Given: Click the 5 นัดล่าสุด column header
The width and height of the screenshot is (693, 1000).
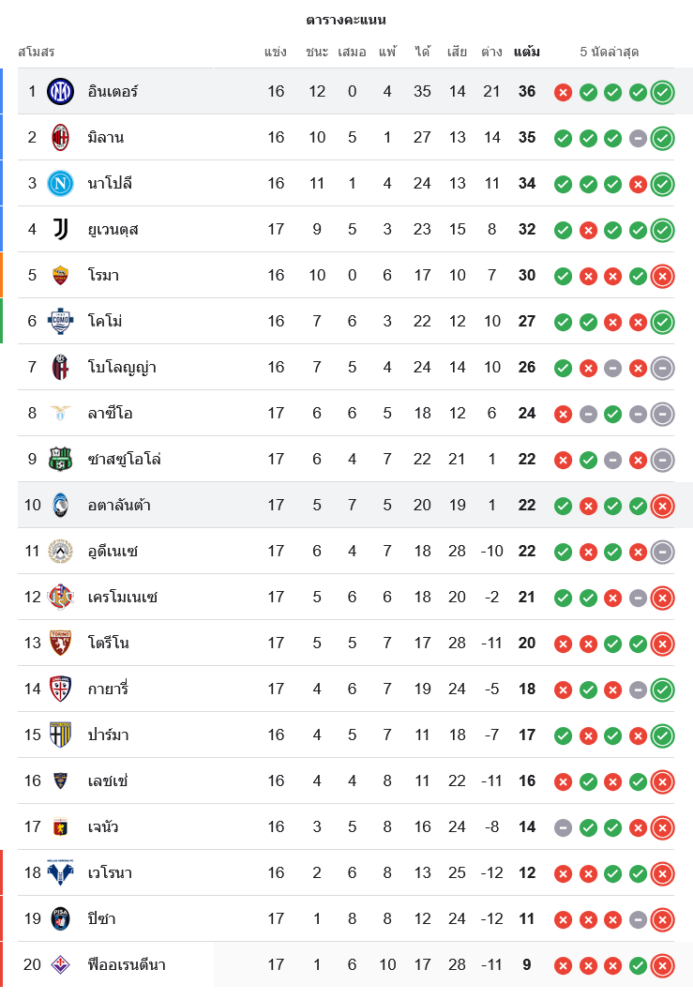Looking at the screenshot, I should 609,52.
